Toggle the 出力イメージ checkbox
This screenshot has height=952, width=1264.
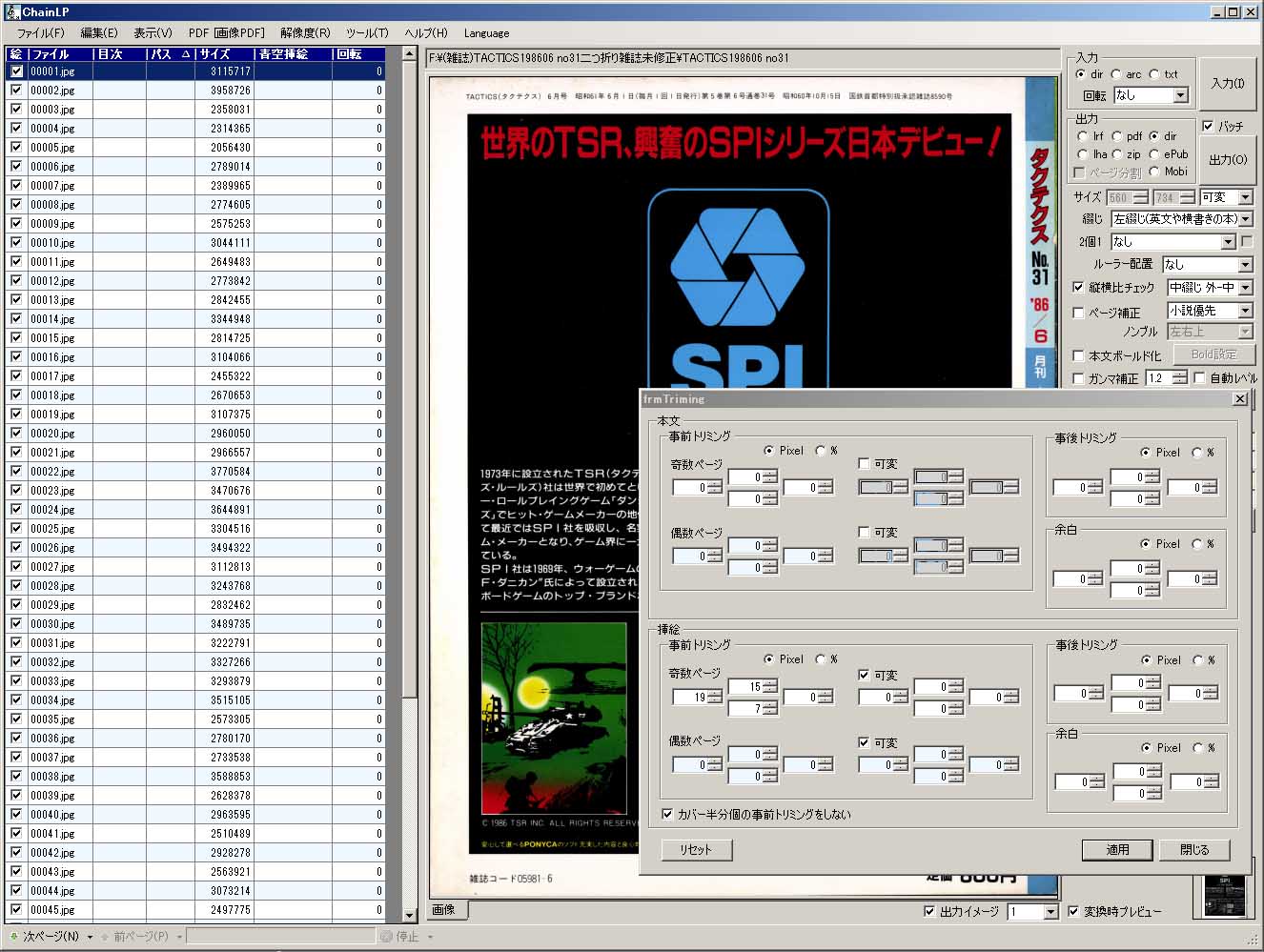(x=929, y=911)
